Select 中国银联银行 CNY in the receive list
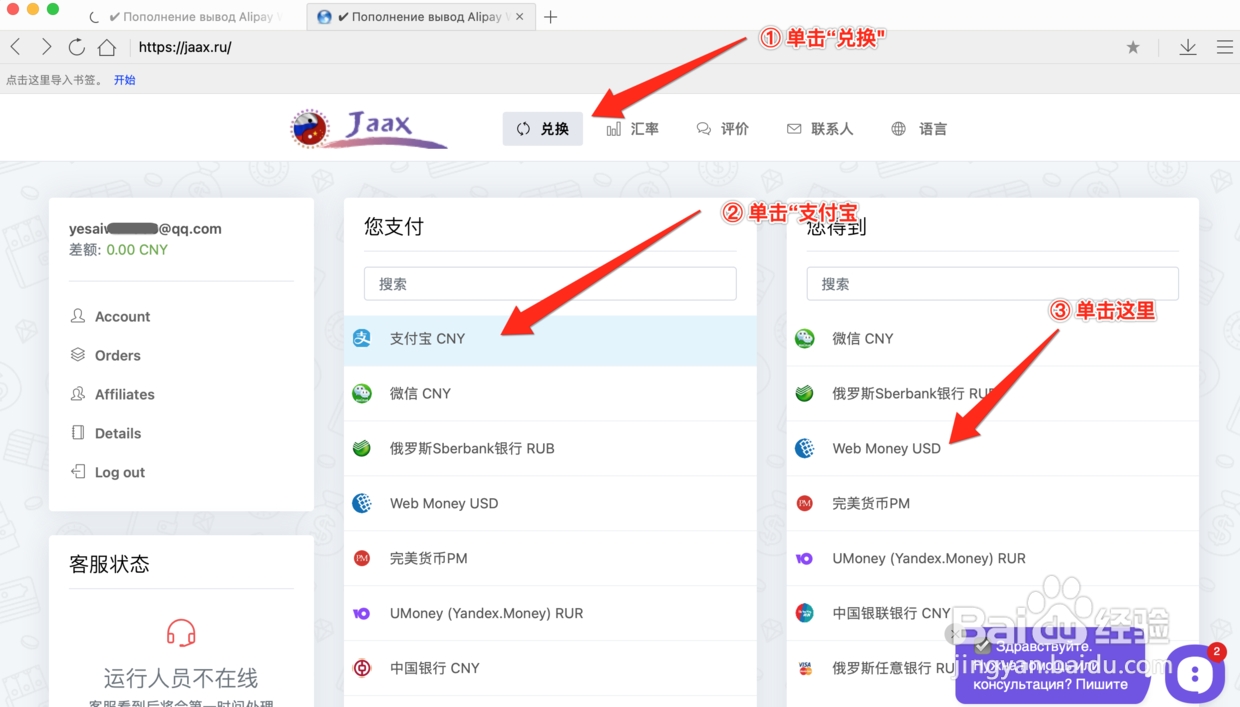The width and height of the screenshot is (1240, 707). point(992,613)
